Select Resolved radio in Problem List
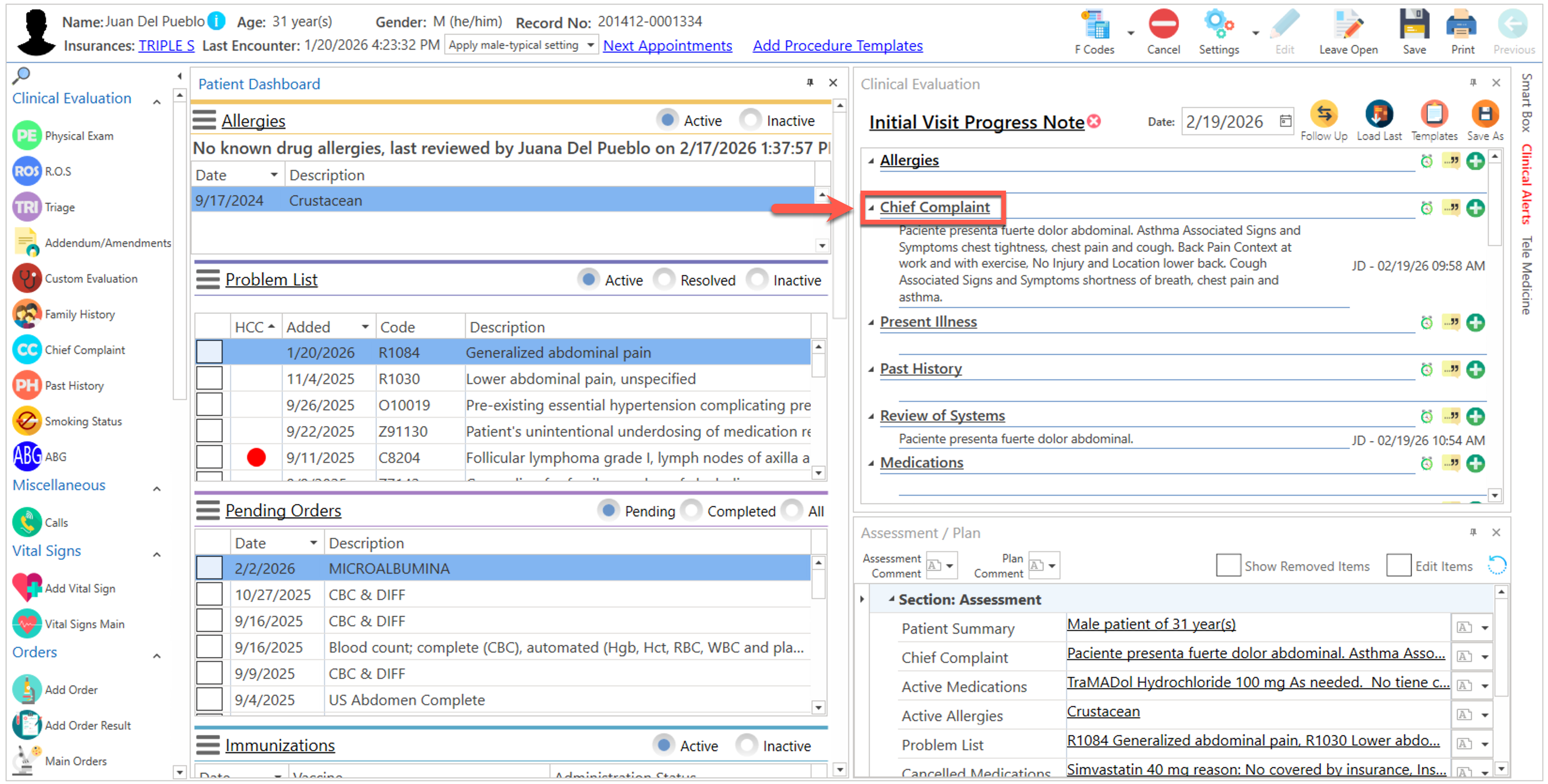Screen dimensions: 1548x784 pos(664,280)
